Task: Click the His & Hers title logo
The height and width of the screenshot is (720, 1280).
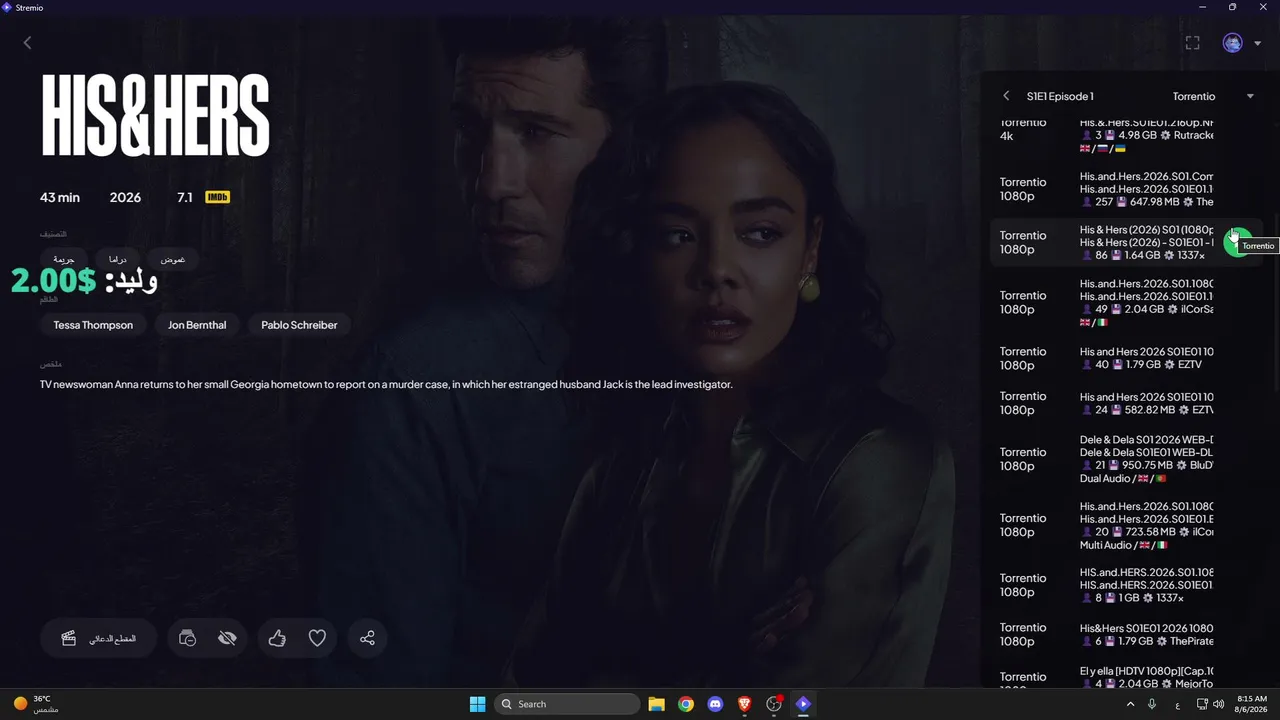Action: (155, 115)
